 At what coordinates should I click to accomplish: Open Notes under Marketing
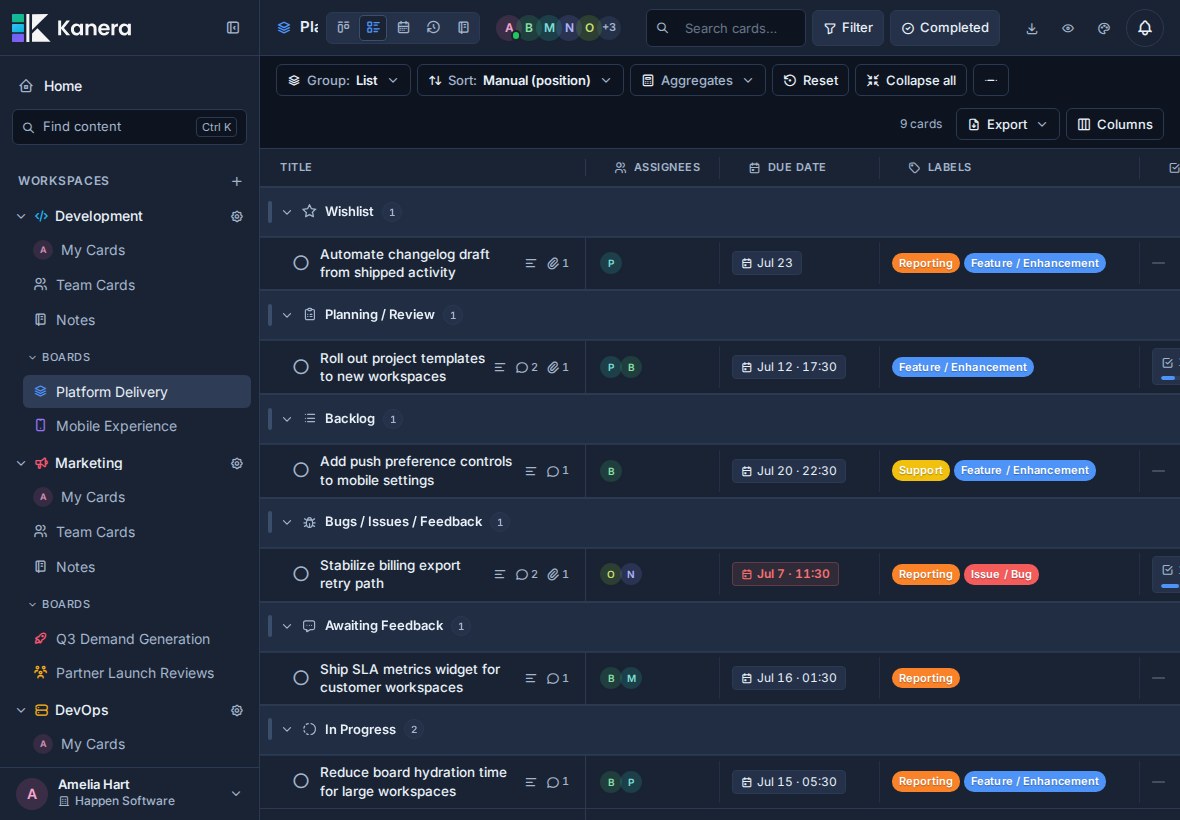tap(137, 567)
